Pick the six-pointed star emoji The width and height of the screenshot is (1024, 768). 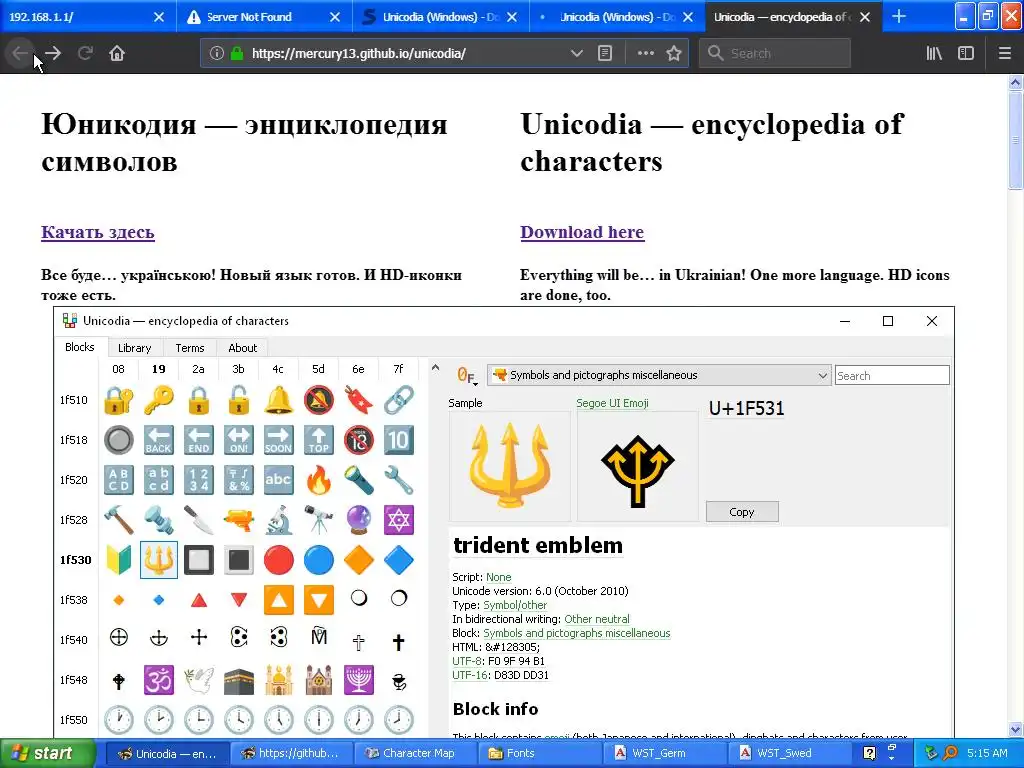398,520
